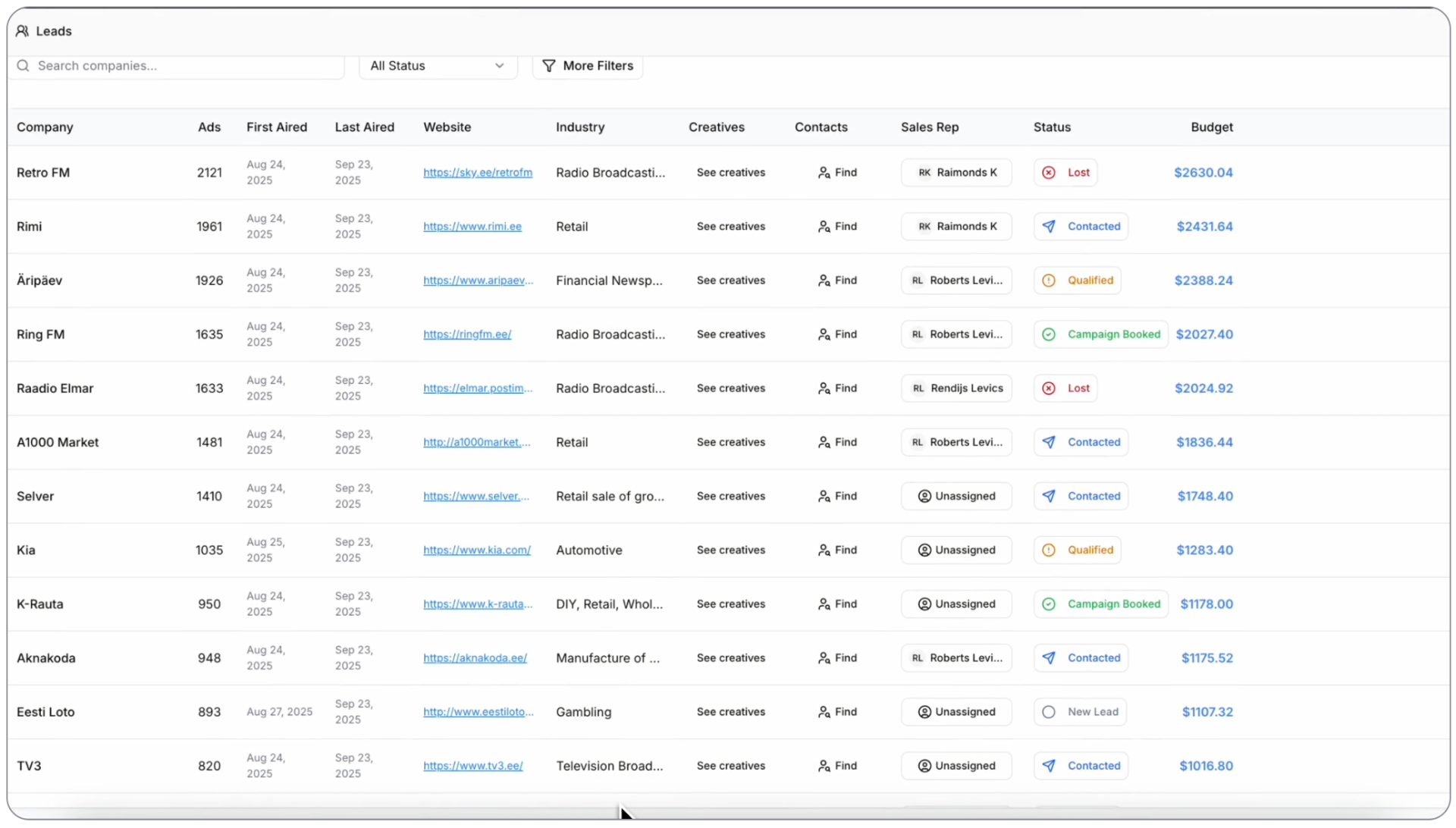The width and height of the screenshot is (1456, 828).
Task: Open the Contacted status selector for A1000 Market
Action: click(1081, 442)
